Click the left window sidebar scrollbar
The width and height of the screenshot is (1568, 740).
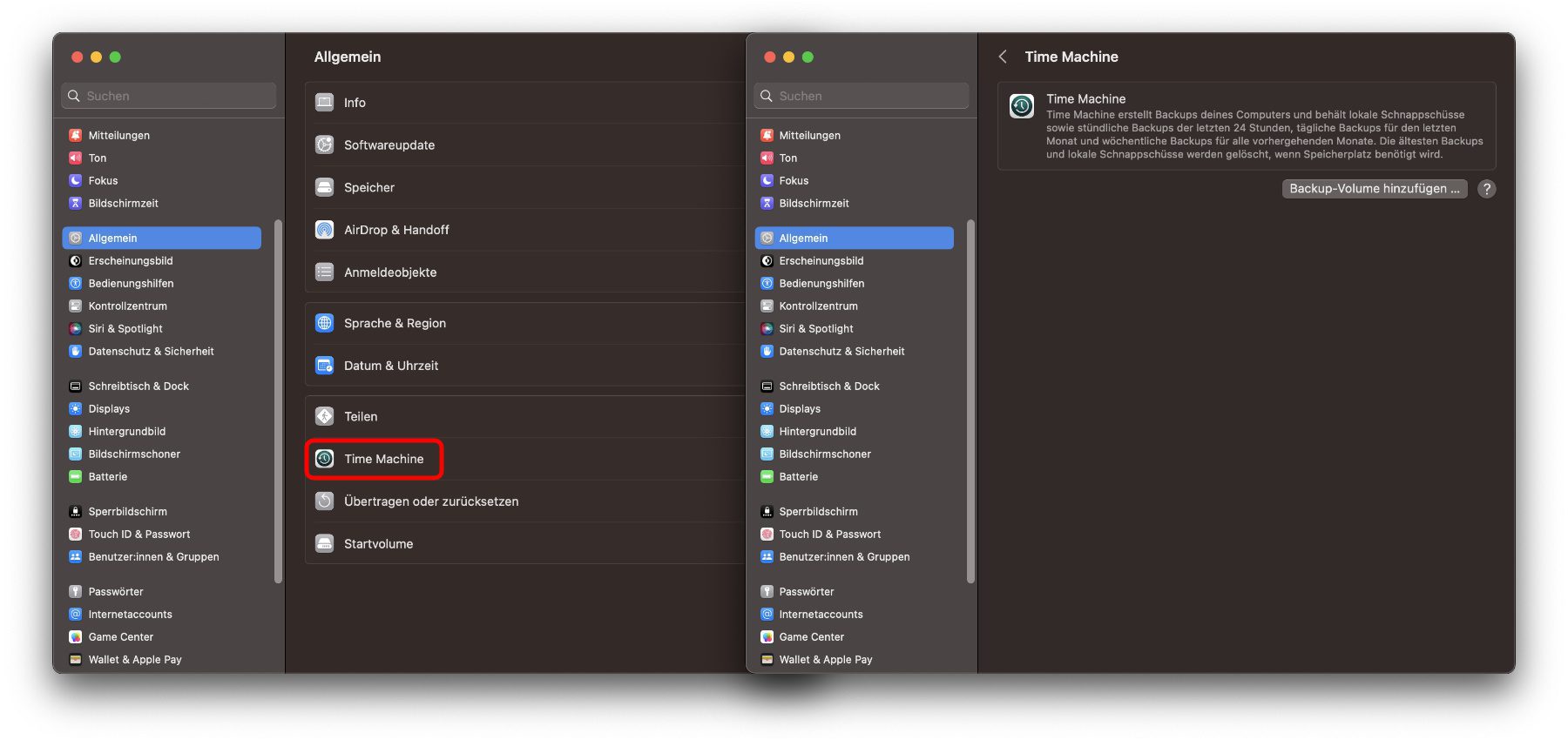pyautogui.click(x=278, y=400)
